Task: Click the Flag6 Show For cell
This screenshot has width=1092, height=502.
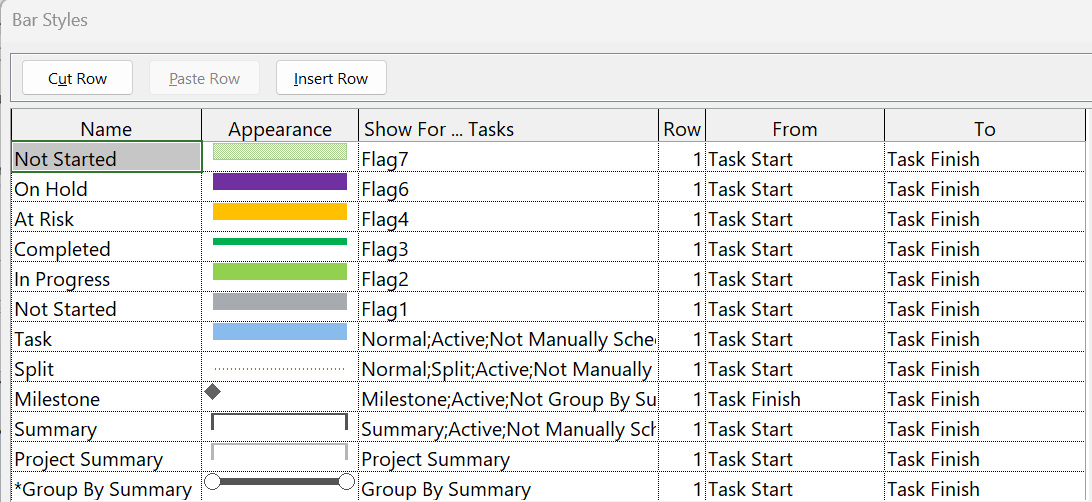Action: pos(508,188)
